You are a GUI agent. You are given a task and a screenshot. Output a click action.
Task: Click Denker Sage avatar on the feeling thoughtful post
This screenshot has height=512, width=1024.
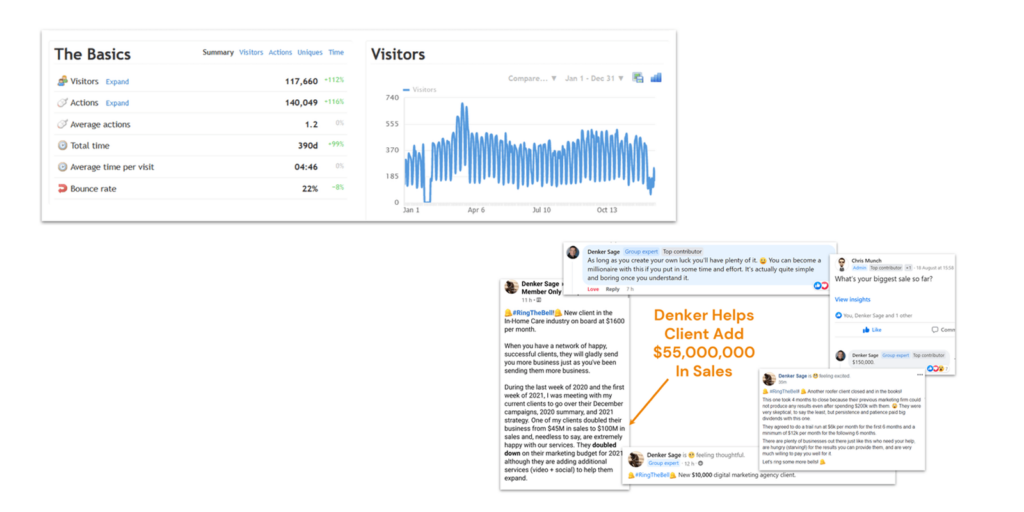click(x=635, y=458)
